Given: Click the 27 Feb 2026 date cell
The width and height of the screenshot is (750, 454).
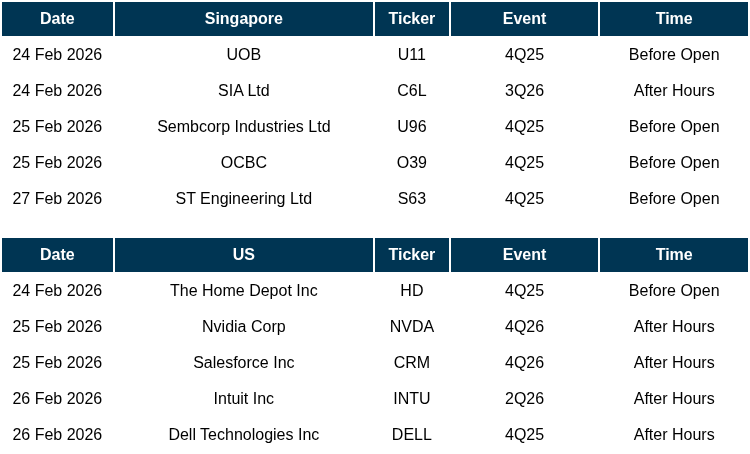Looking at the screenshot, I should click(x=57, y=199).
